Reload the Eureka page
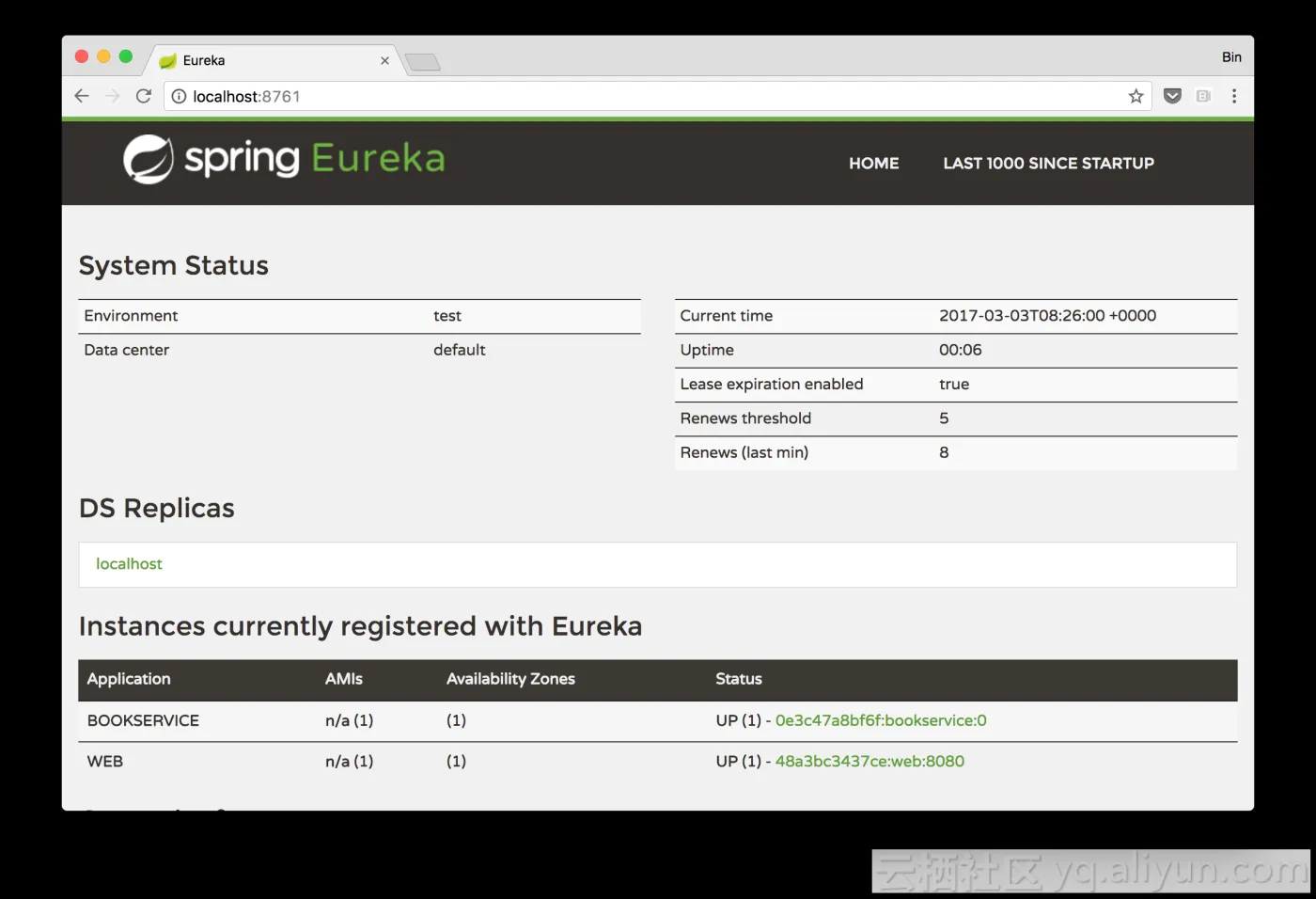The width and height of the screenshot is (1316, 899). pos(144,96)
